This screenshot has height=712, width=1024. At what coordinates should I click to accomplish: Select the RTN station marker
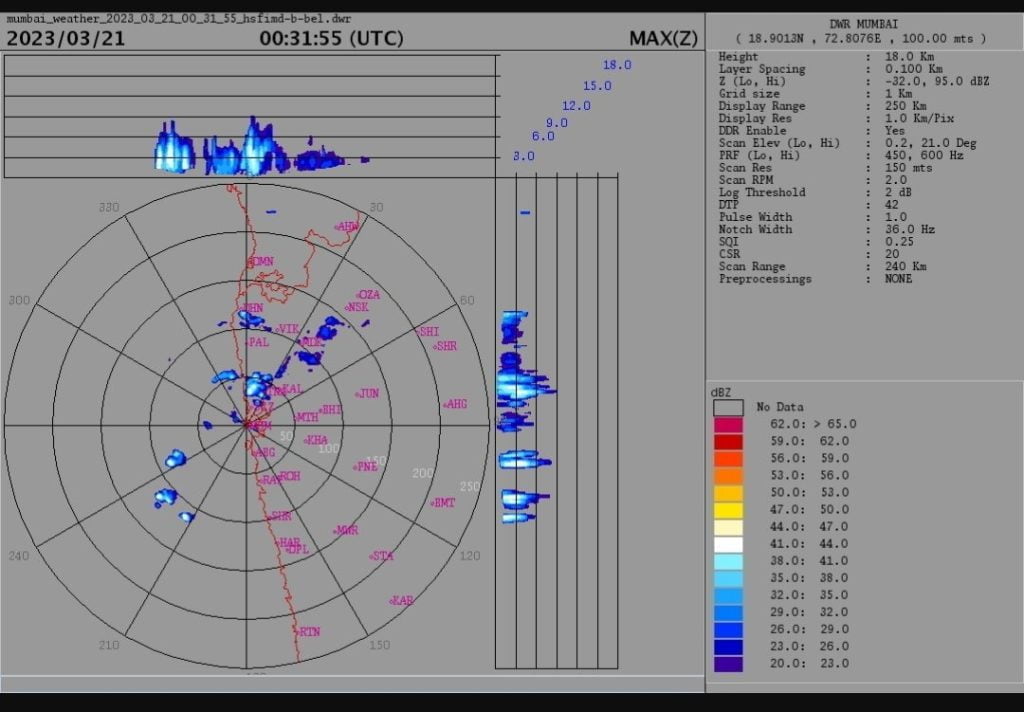309,632
